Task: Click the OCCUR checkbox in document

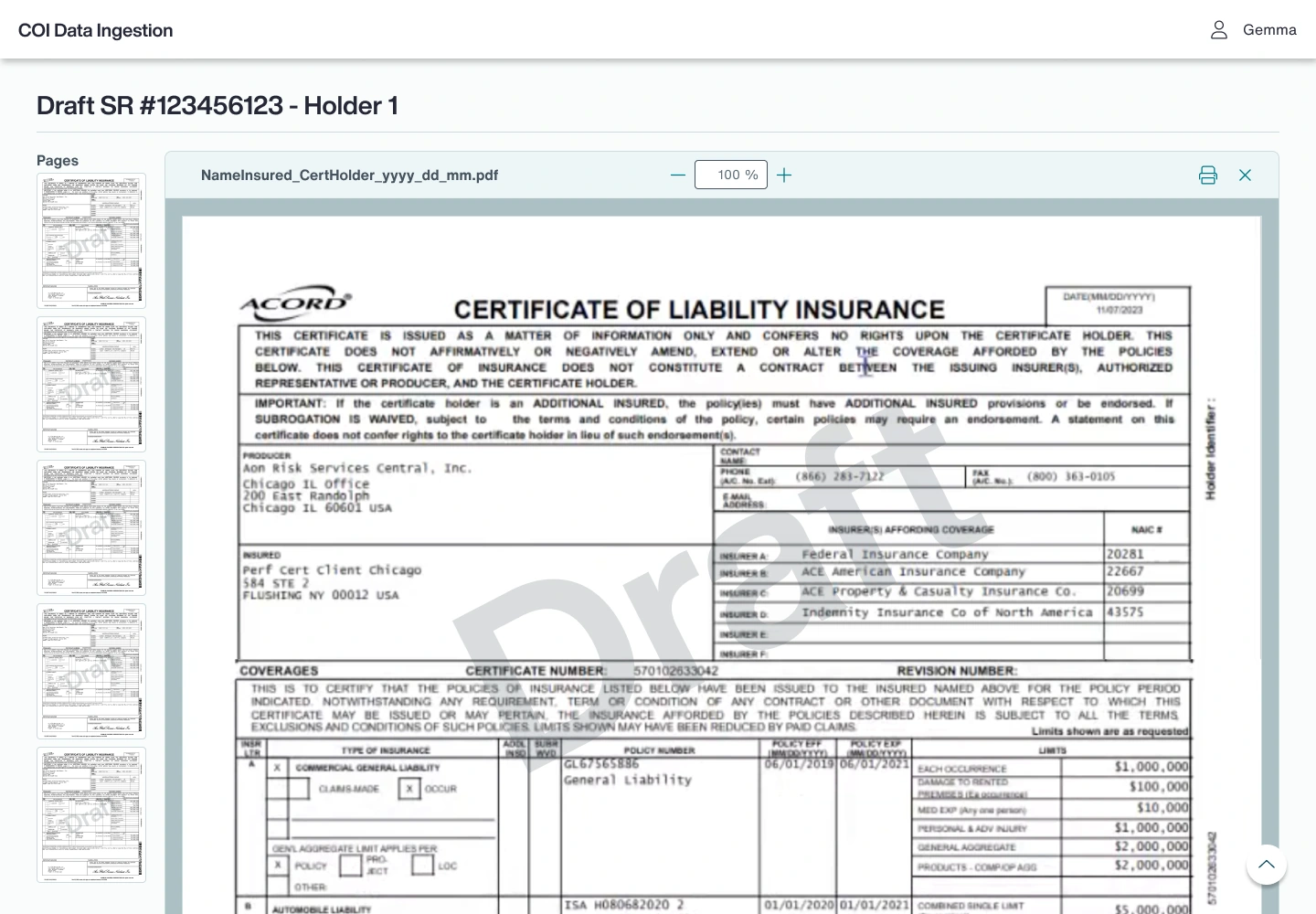Action: [x=409, y=788]
